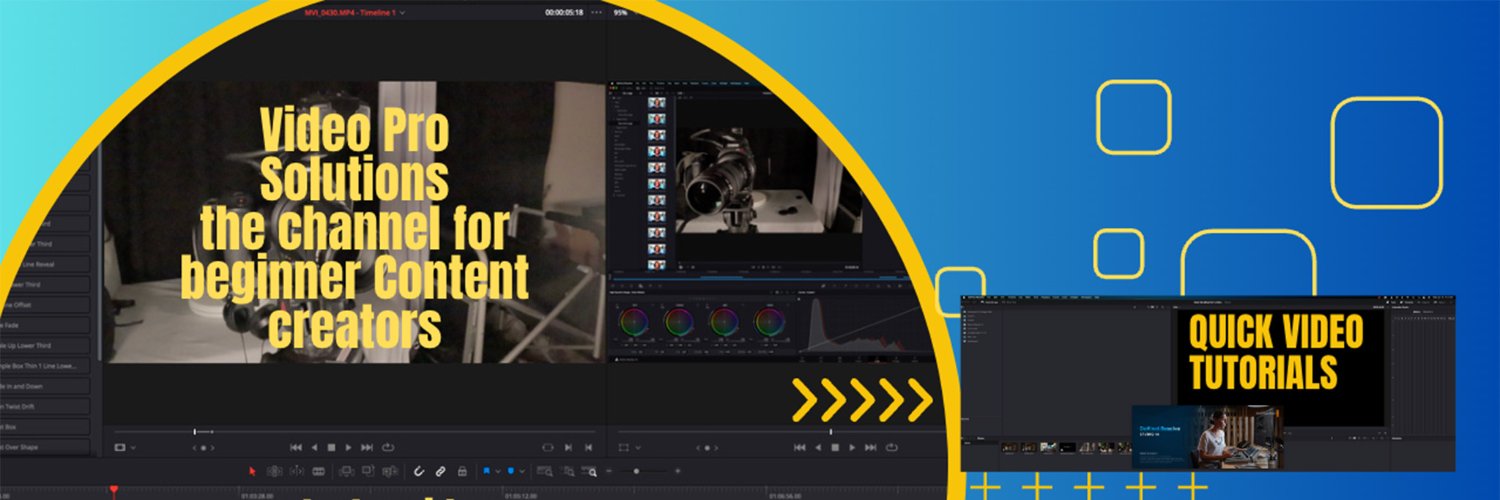This screenshot has height=500, width=1500.
Task: Expand the source viewer mode dropdown arrow
Action: coord(133,448)
